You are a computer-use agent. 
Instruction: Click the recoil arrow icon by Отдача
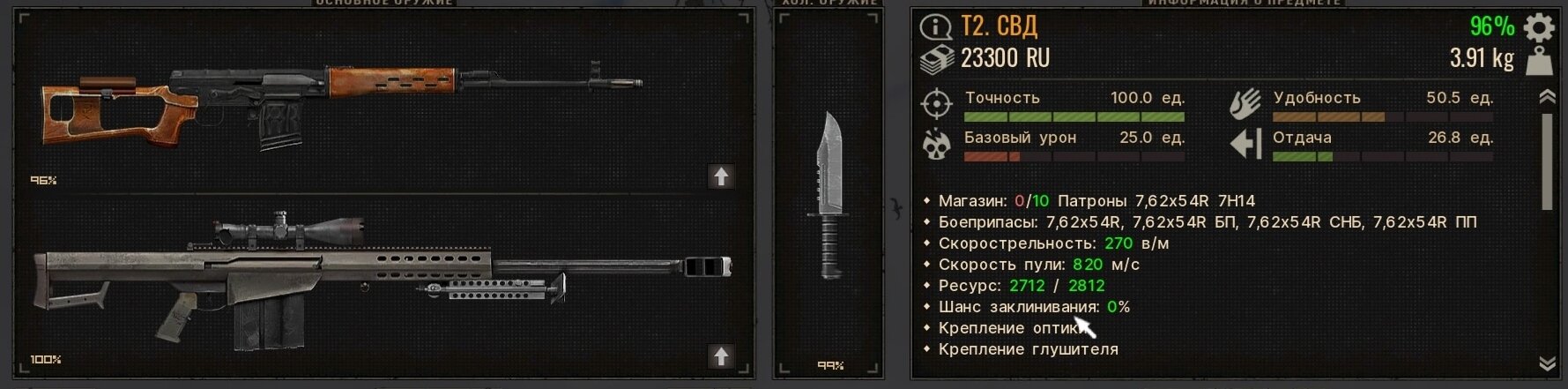pyautogui.click(x=1245, y=144)
